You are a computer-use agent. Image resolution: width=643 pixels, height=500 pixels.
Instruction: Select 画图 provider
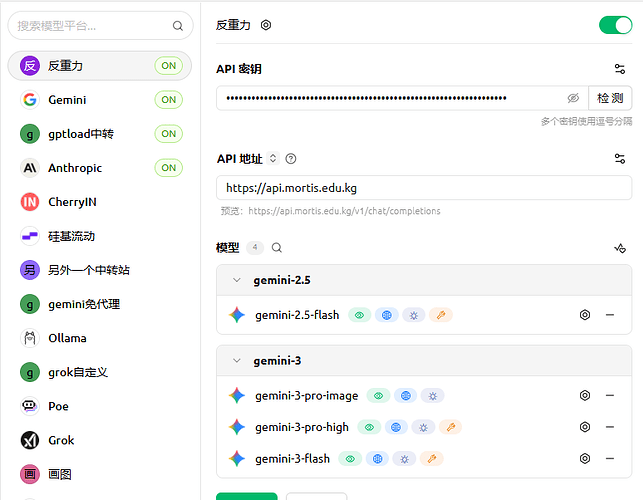point(100,474)
